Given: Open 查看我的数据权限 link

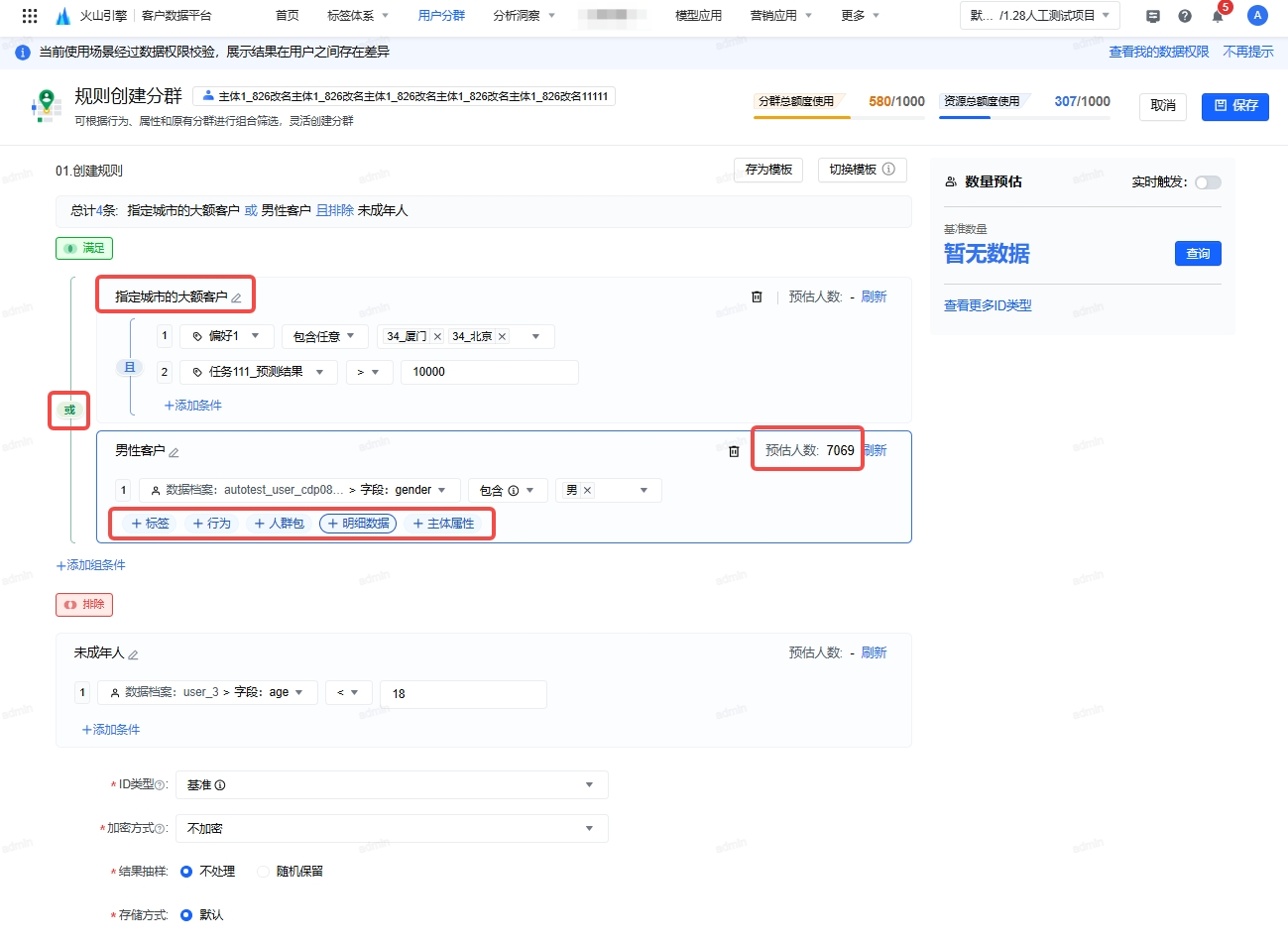Looking at the screenshot, I should 1158,52.
